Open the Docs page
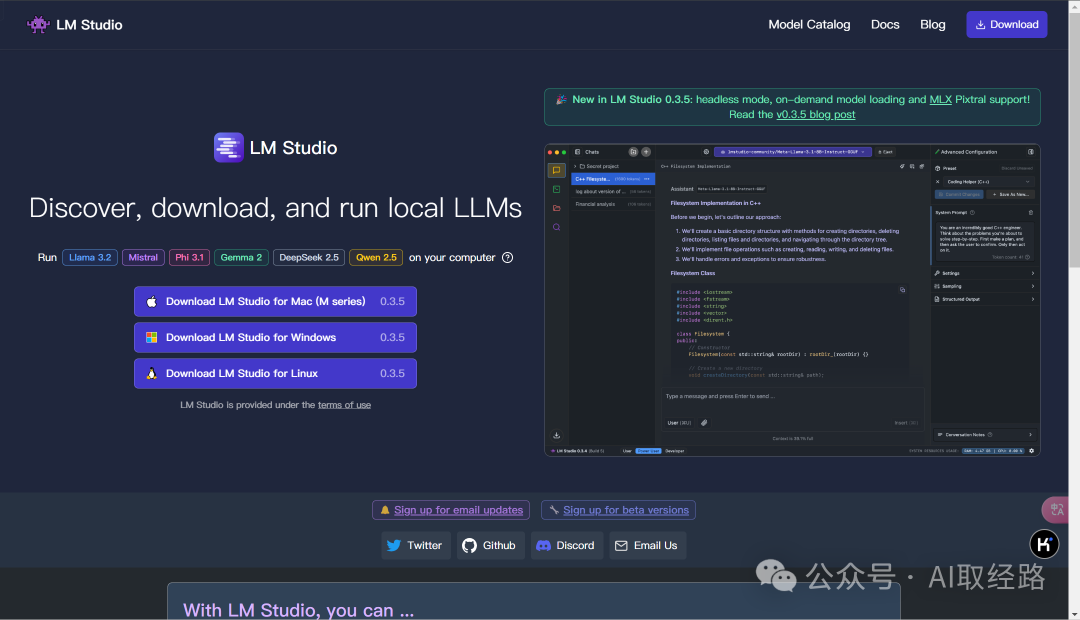The width and height of the screenshot is (1080, 620). point(885,25)
